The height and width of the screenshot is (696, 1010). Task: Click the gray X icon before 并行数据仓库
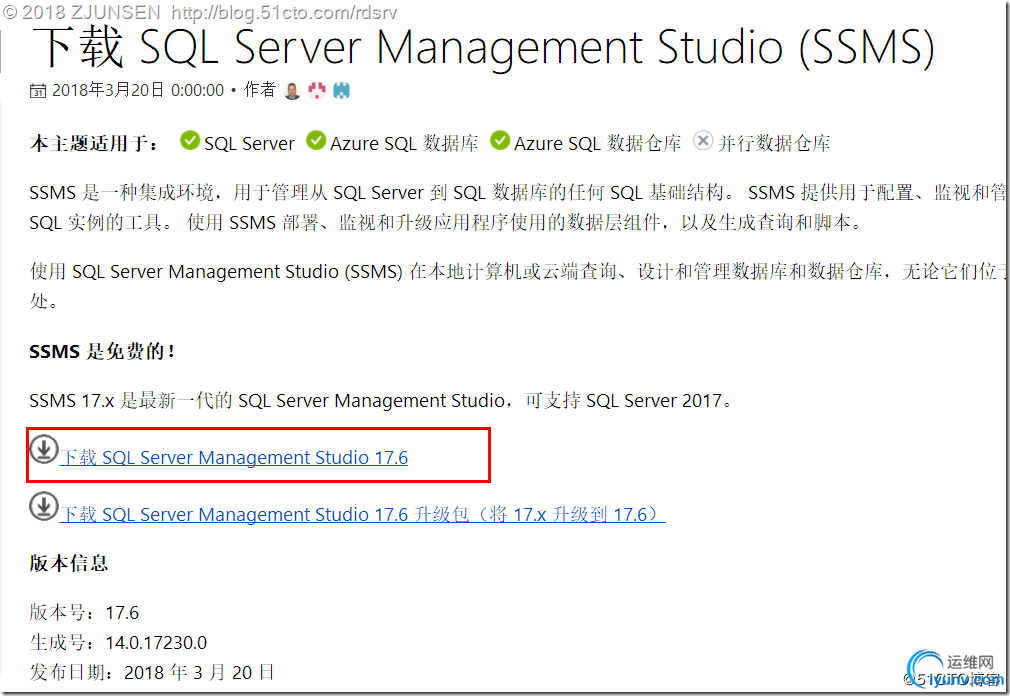(703, 140)
